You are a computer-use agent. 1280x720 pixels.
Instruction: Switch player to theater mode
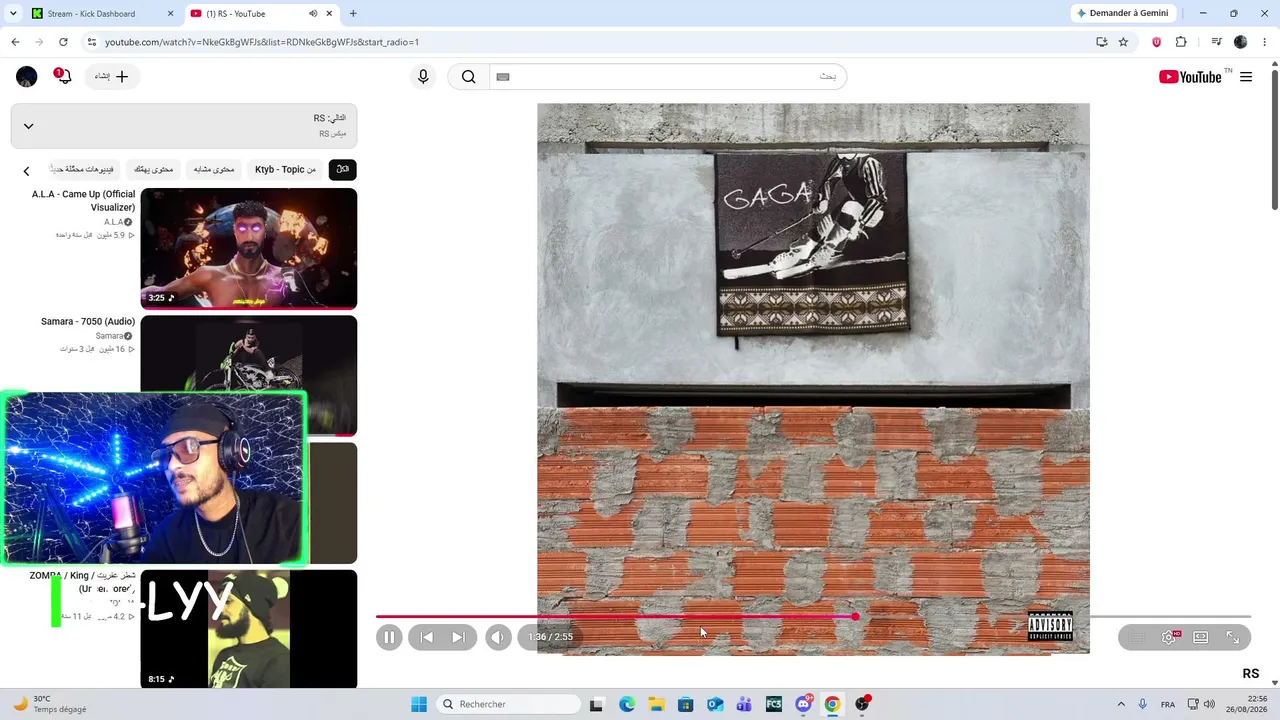pyautogui.click(x=1201, y=637)
